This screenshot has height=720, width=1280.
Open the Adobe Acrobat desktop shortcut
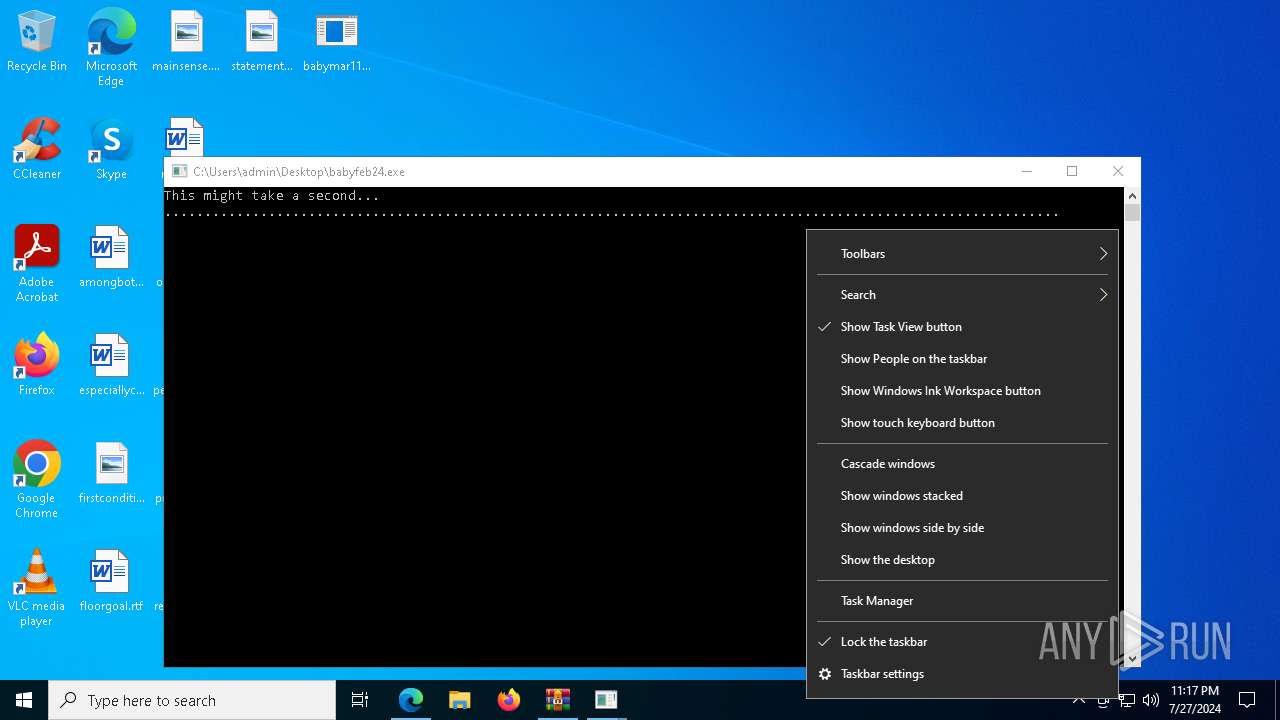click(37, 264)
